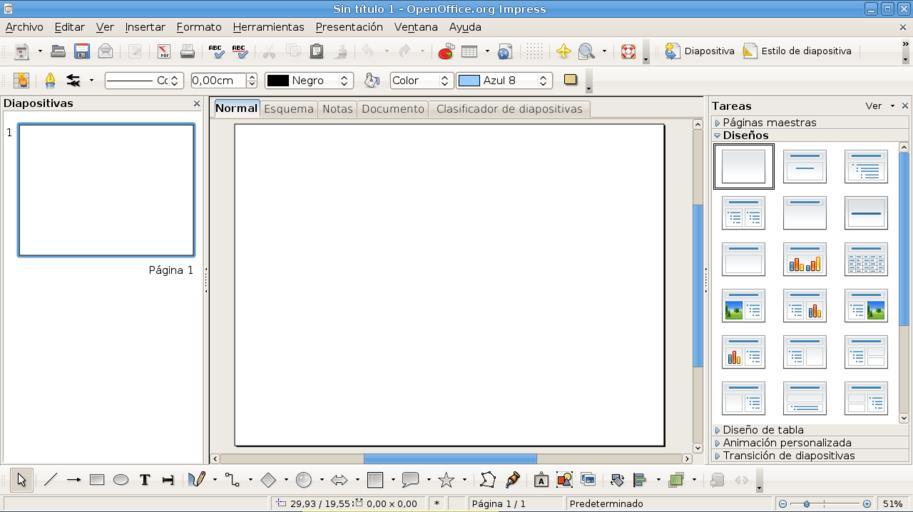Screen dimensions: 913x512
Task: Open Help lifebuoy icon
Action: tap(628, 51)
